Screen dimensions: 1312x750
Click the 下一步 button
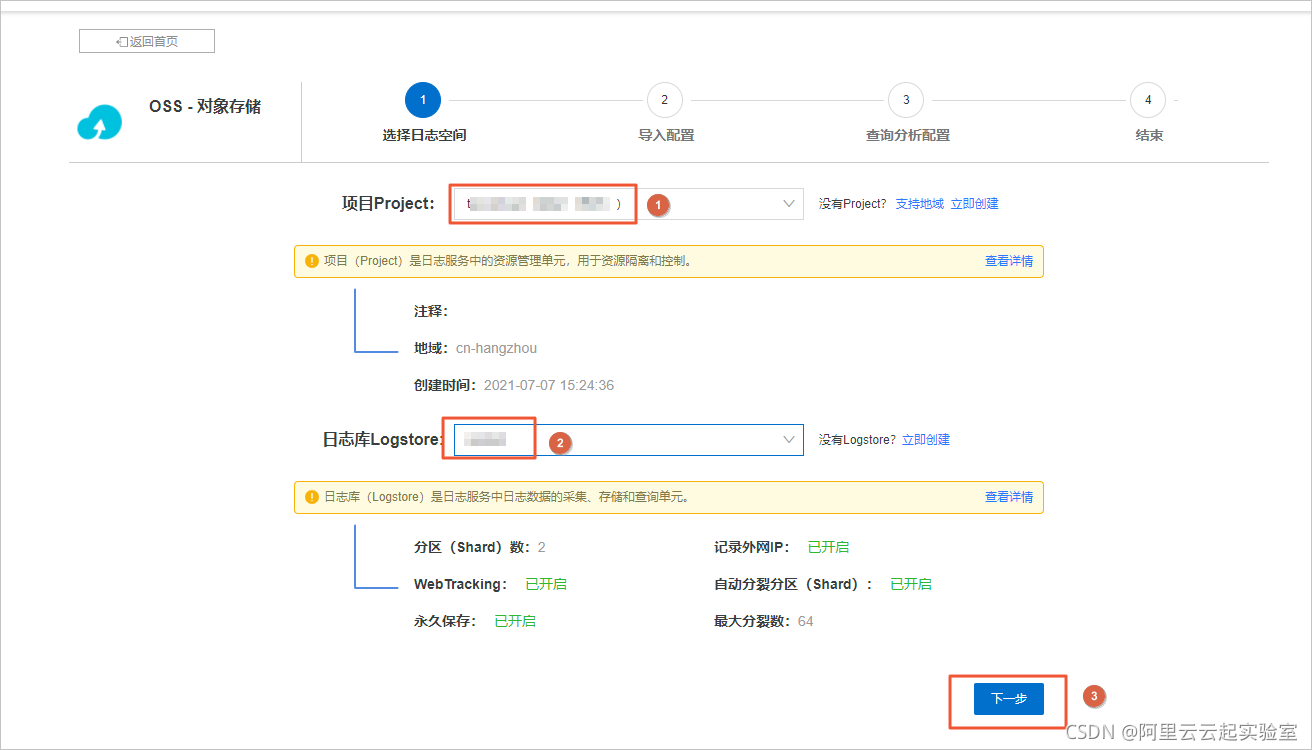pos(1007,699)
